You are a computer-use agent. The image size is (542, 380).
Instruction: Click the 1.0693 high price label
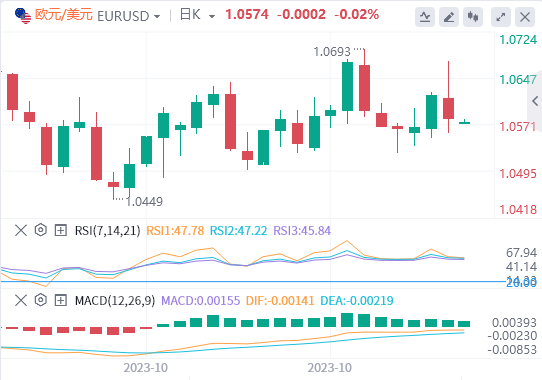coord(332,52)
